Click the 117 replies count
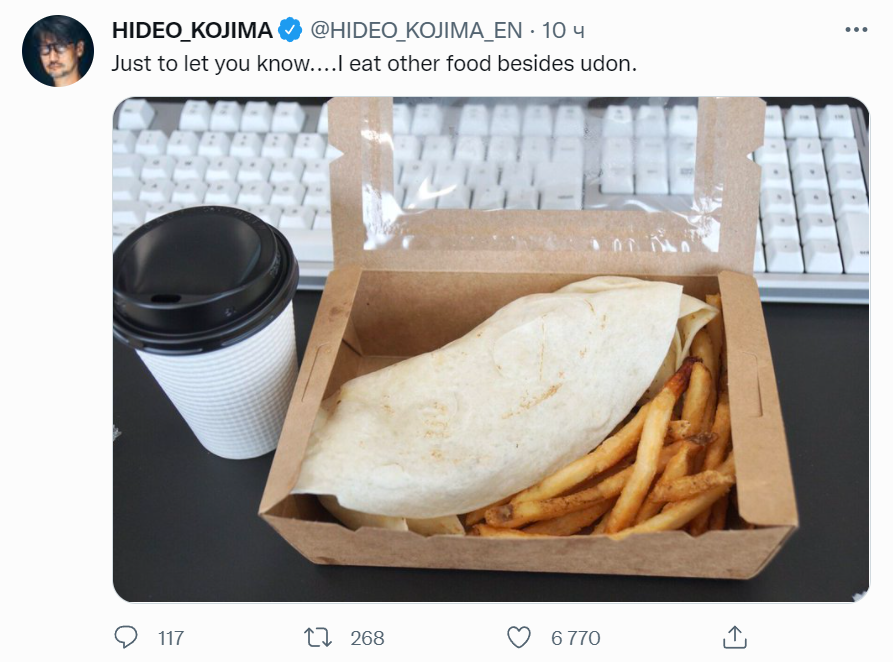The width and height of the screenshot is (893, 662). [171, 638]
